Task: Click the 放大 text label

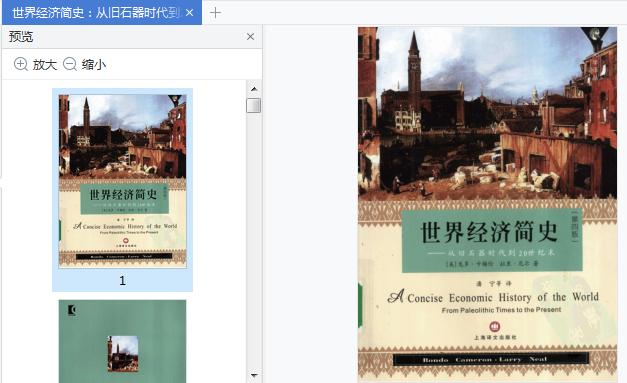Action: 45,64
